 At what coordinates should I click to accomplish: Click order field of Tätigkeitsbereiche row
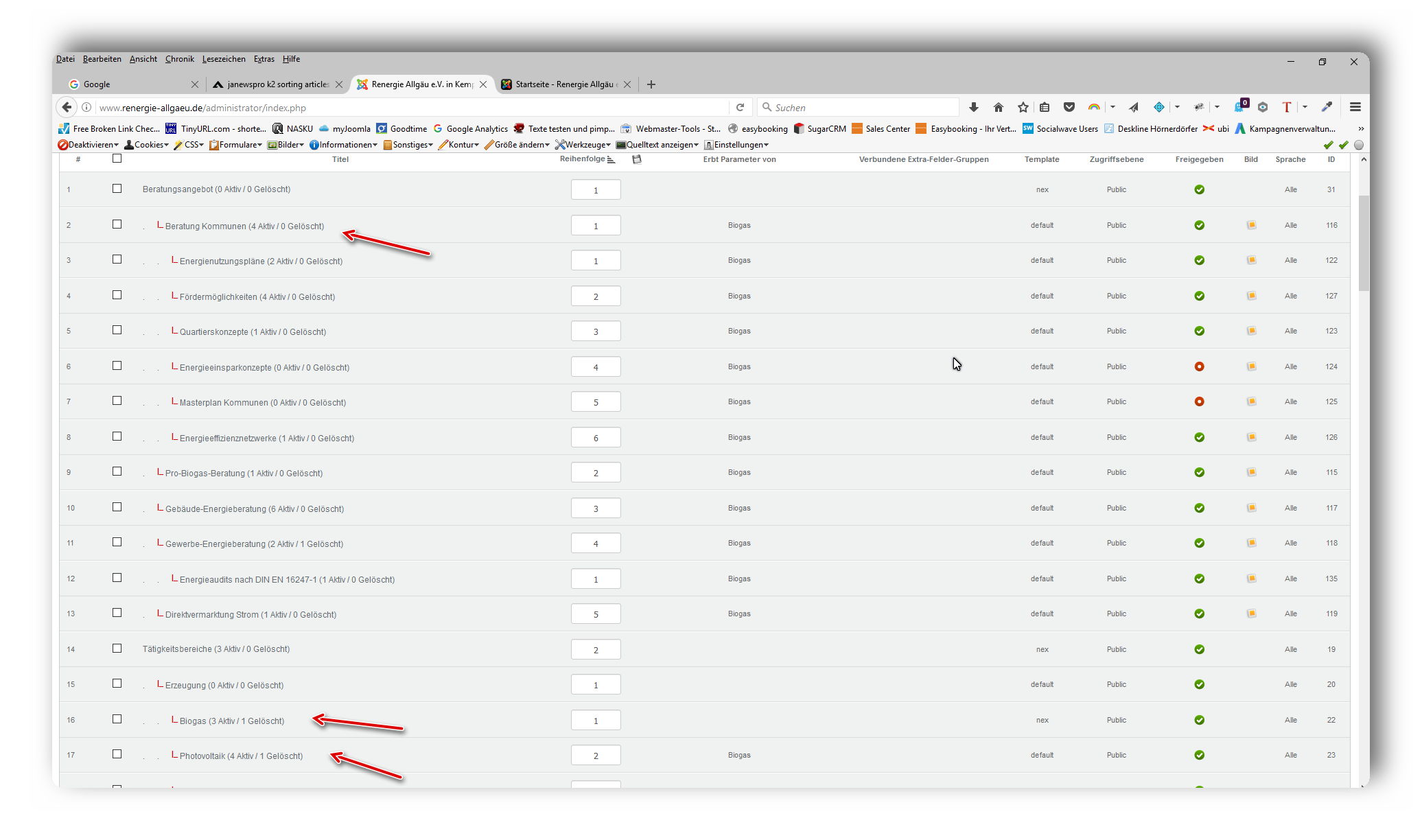[x=596, y=649]
